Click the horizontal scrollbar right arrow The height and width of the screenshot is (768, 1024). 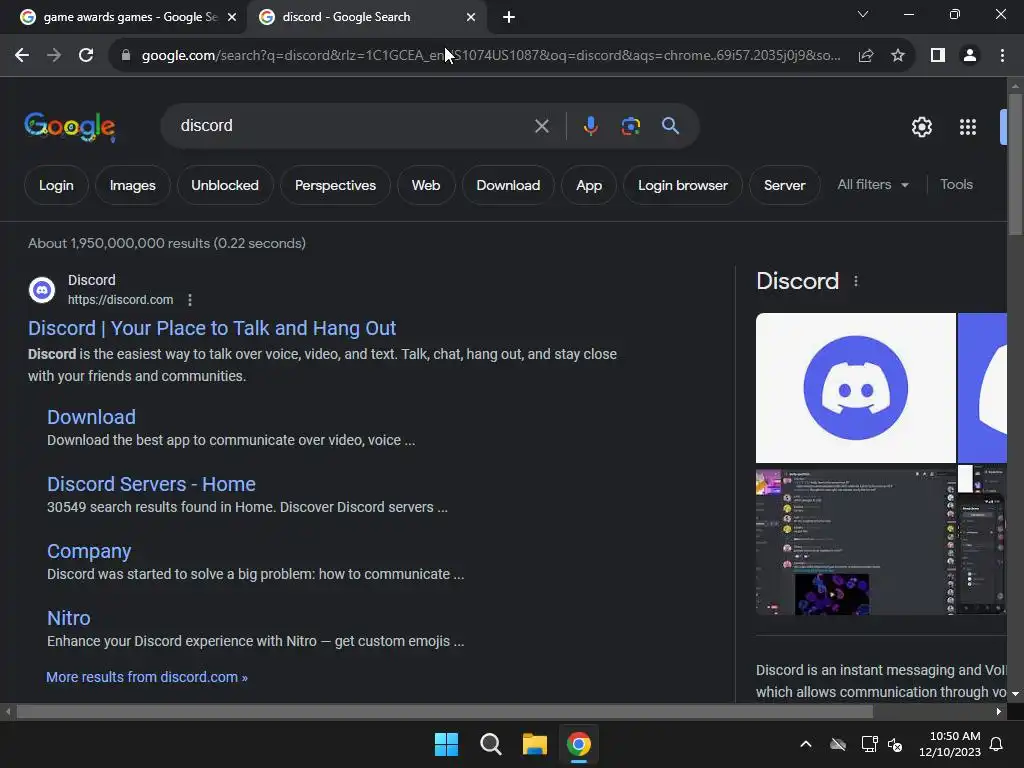(x=999, y=711)
